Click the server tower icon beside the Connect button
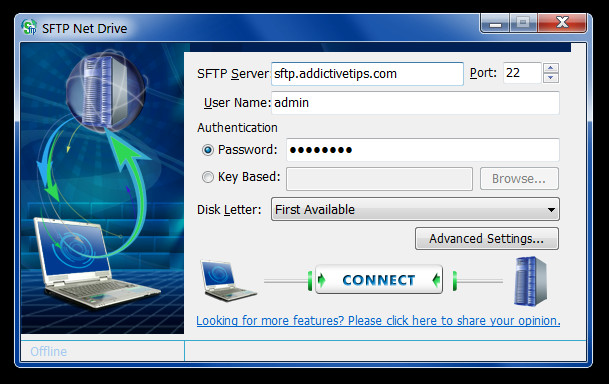609x384 pixels. pyautogui.click(x=530, y=281)
